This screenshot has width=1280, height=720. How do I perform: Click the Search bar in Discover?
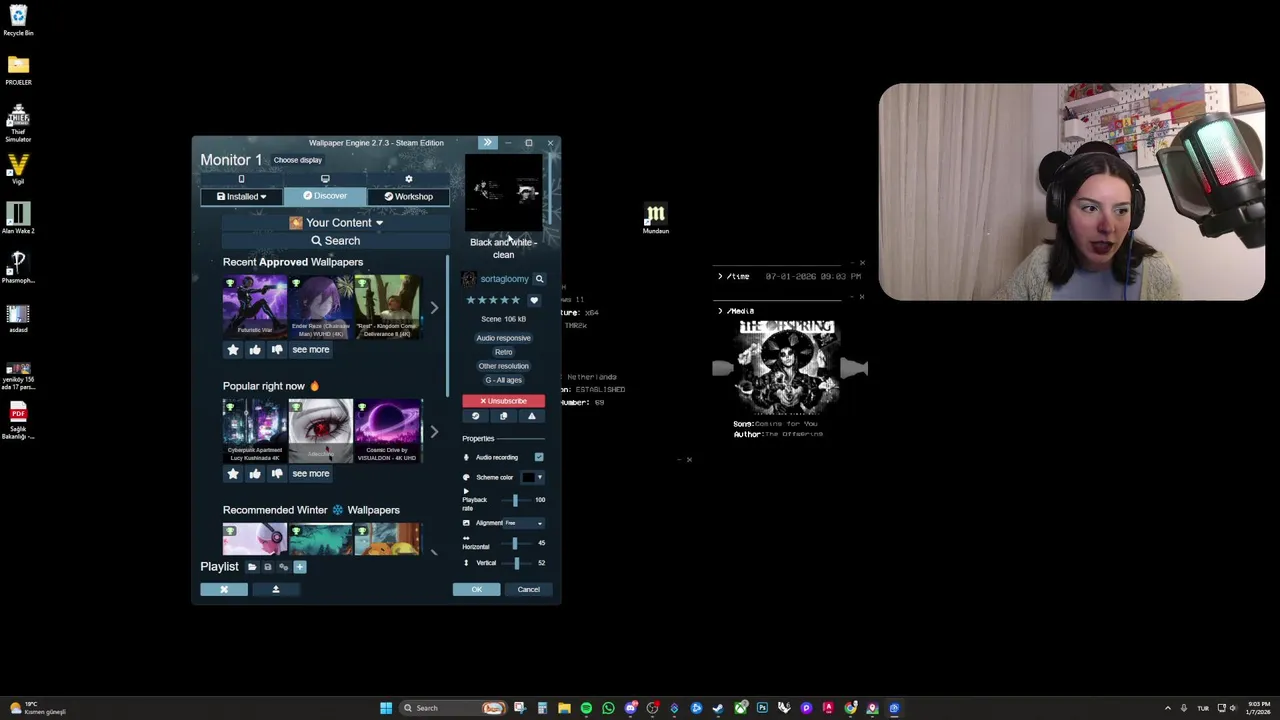pyautogui.click(x=335, y=241)
